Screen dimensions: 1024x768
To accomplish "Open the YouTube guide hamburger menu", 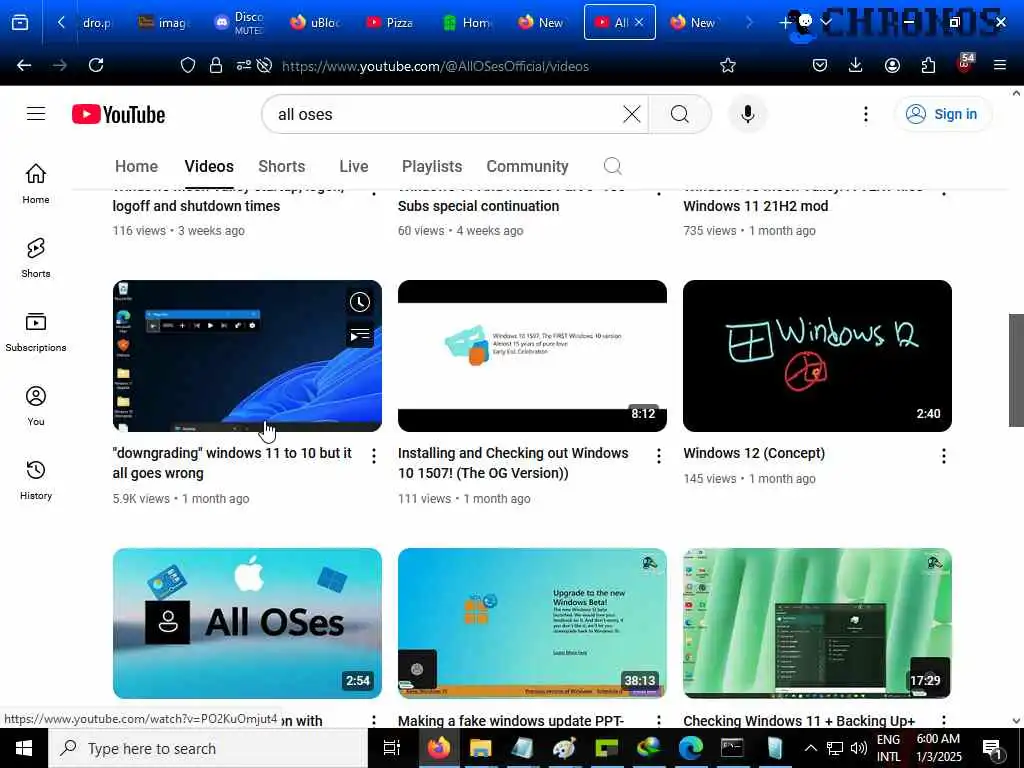I will pyautogui.click(x=36, y=114).
